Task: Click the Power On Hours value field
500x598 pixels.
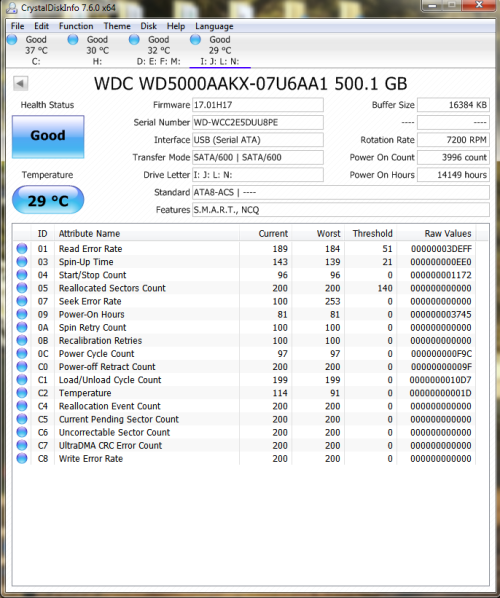Action: 453,175
